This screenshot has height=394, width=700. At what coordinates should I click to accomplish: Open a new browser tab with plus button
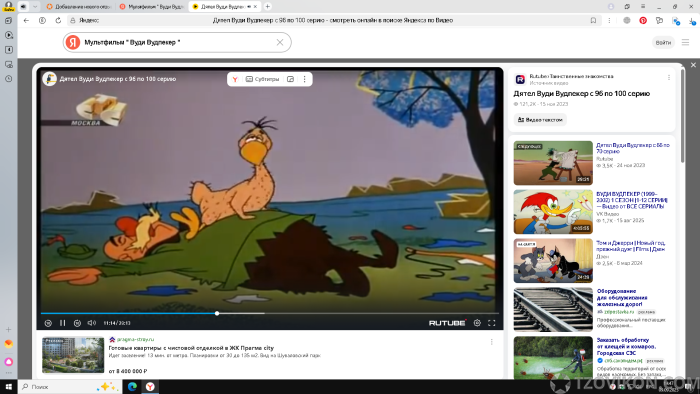(267, 7)
